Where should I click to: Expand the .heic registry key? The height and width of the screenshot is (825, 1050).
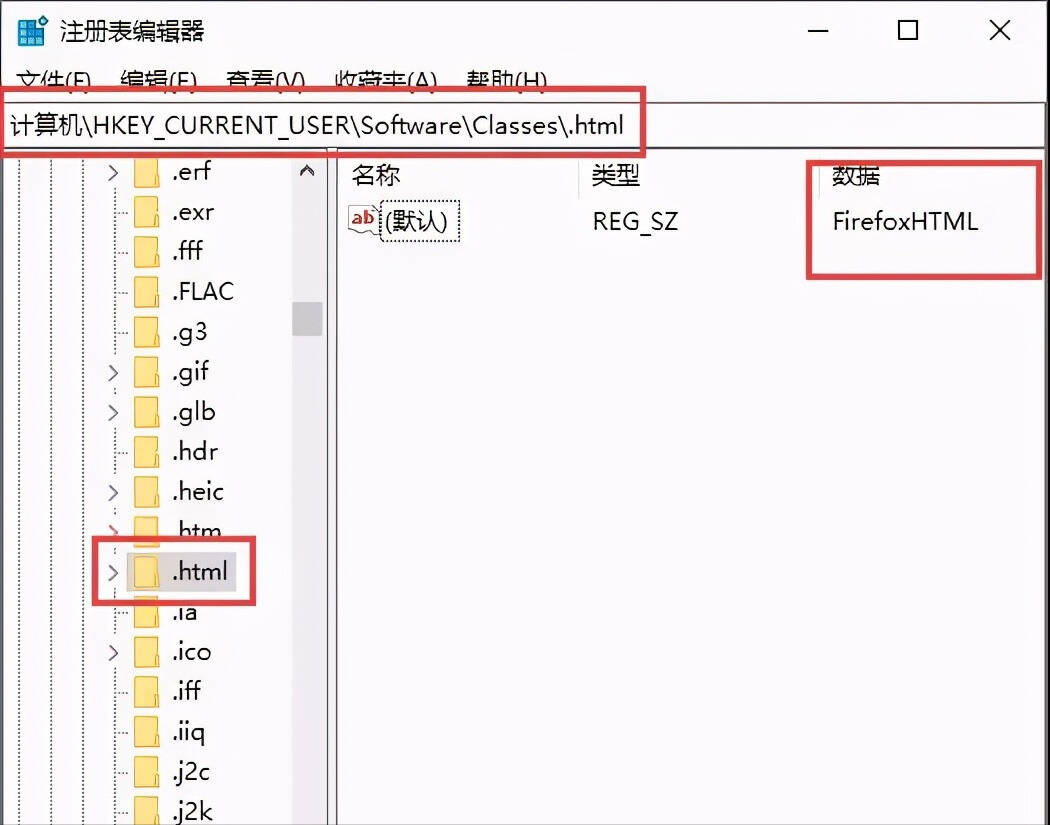(x=113, y=492)
